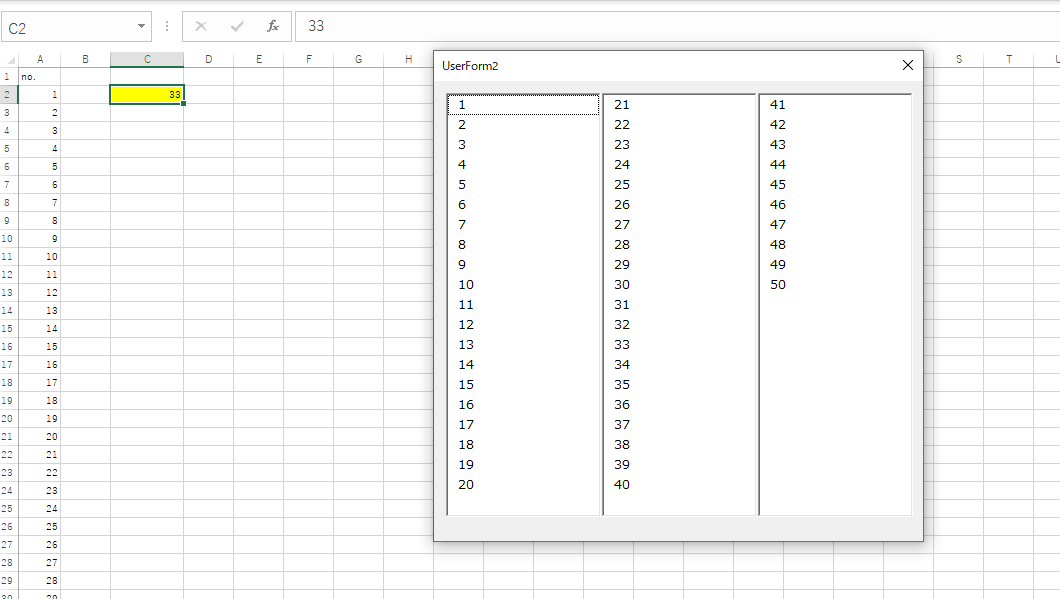The width and height of the screenshot is (1060, 599).
Task: Select item 38 in second listbox
Action: click(679, 445)
